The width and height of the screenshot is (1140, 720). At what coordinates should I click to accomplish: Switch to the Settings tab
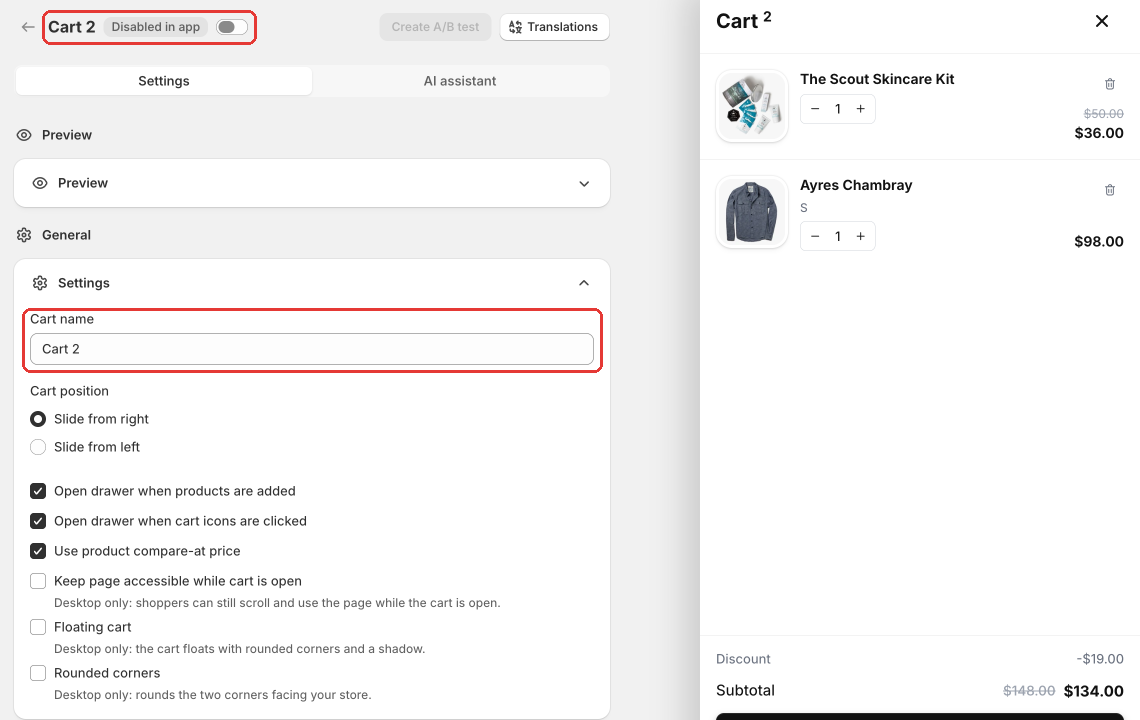164,81
